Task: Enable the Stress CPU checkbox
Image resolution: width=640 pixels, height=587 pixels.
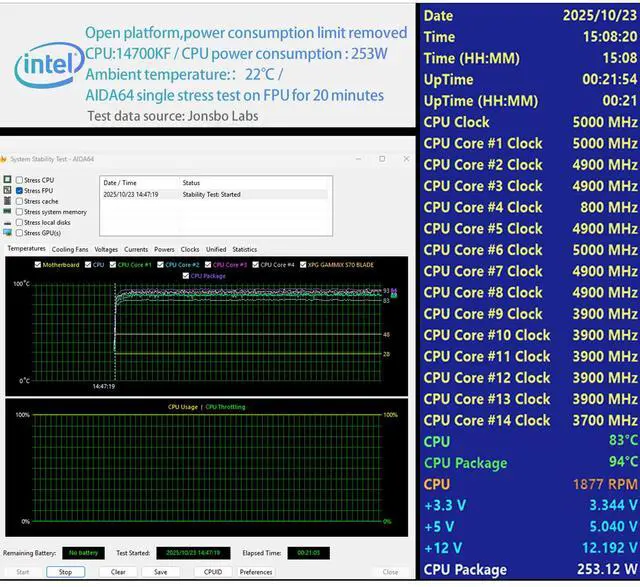Action: coord(19,180)
